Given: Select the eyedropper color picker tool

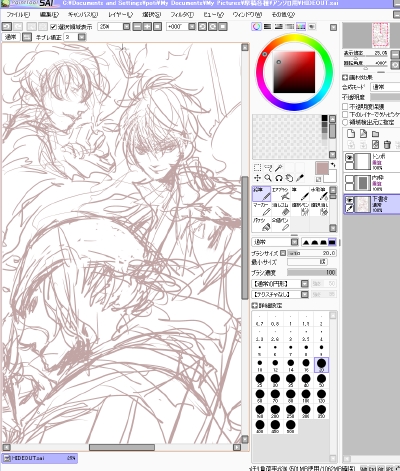Looking at the screenshot, I should (300, 178).
